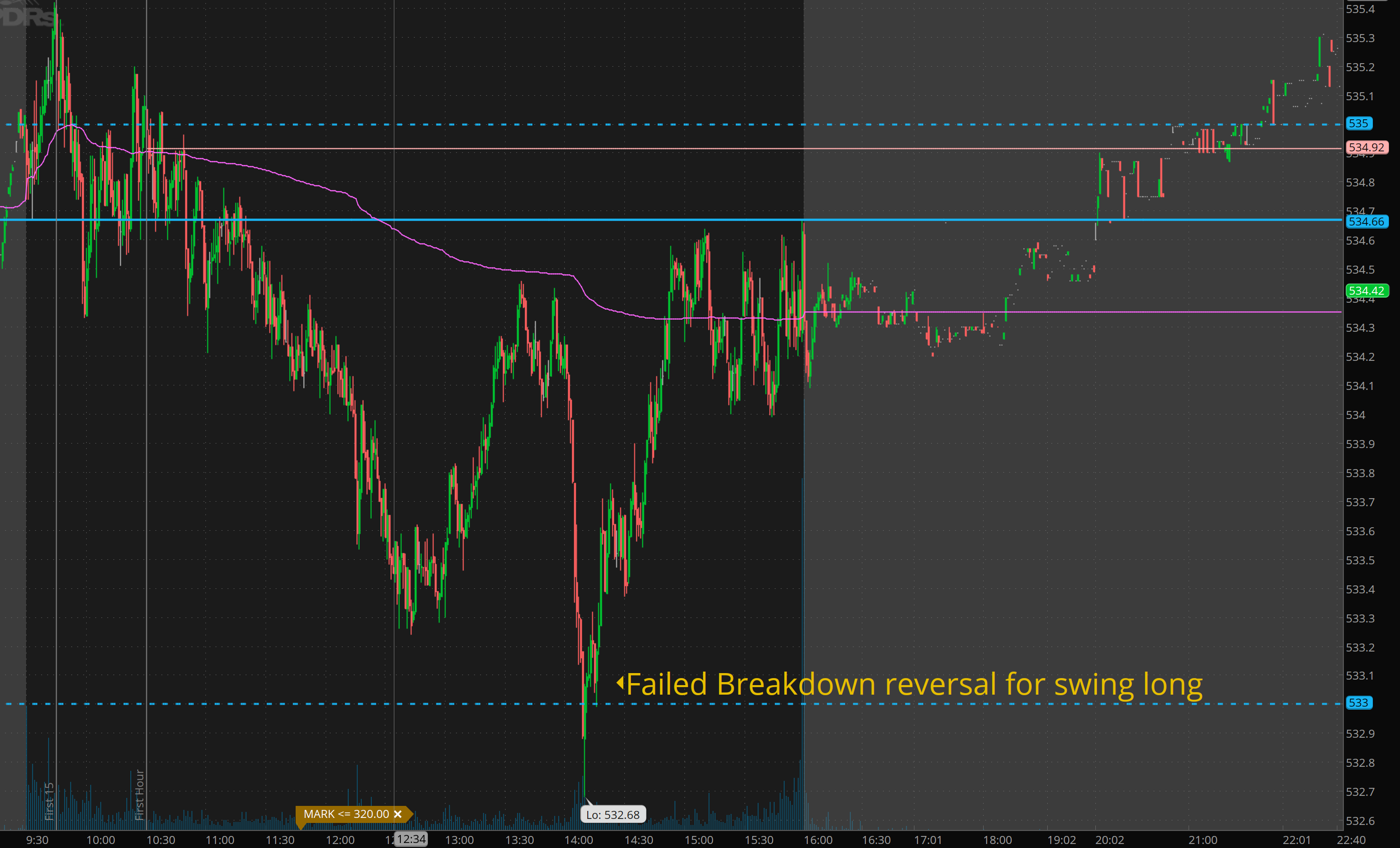Click the green 534.42 last price tag
The image size is (1400, 848).
click(x=1366, y=290)
